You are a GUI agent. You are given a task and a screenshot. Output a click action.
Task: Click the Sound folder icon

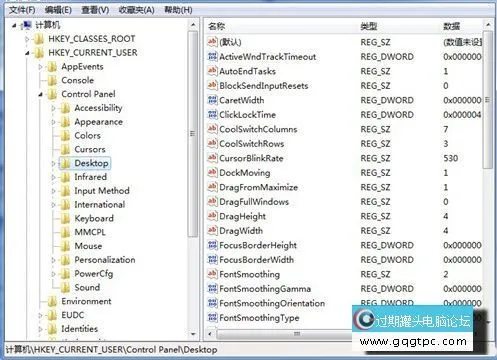66,287
